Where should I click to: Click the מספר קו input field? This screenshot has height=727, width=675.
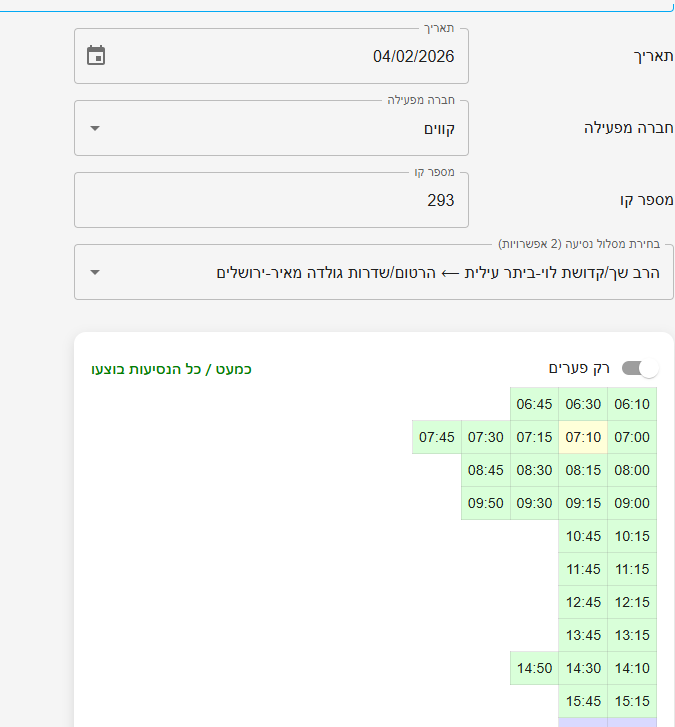(x=271, y=200)
